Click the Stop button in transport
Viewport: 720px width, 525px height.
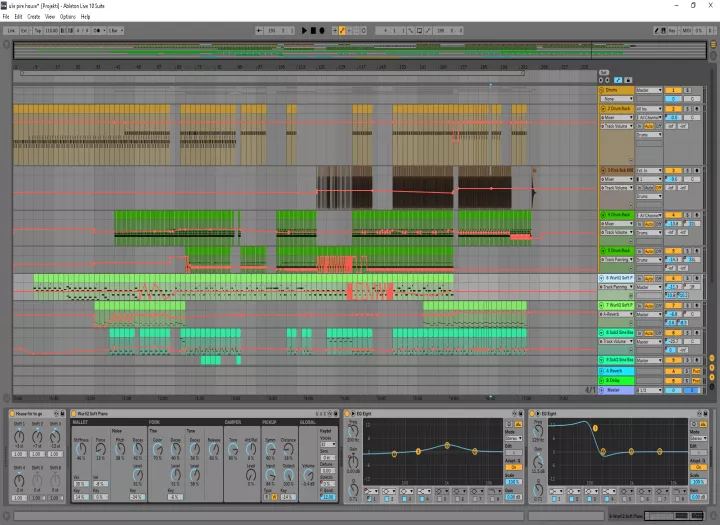click(x=313, y=31)
